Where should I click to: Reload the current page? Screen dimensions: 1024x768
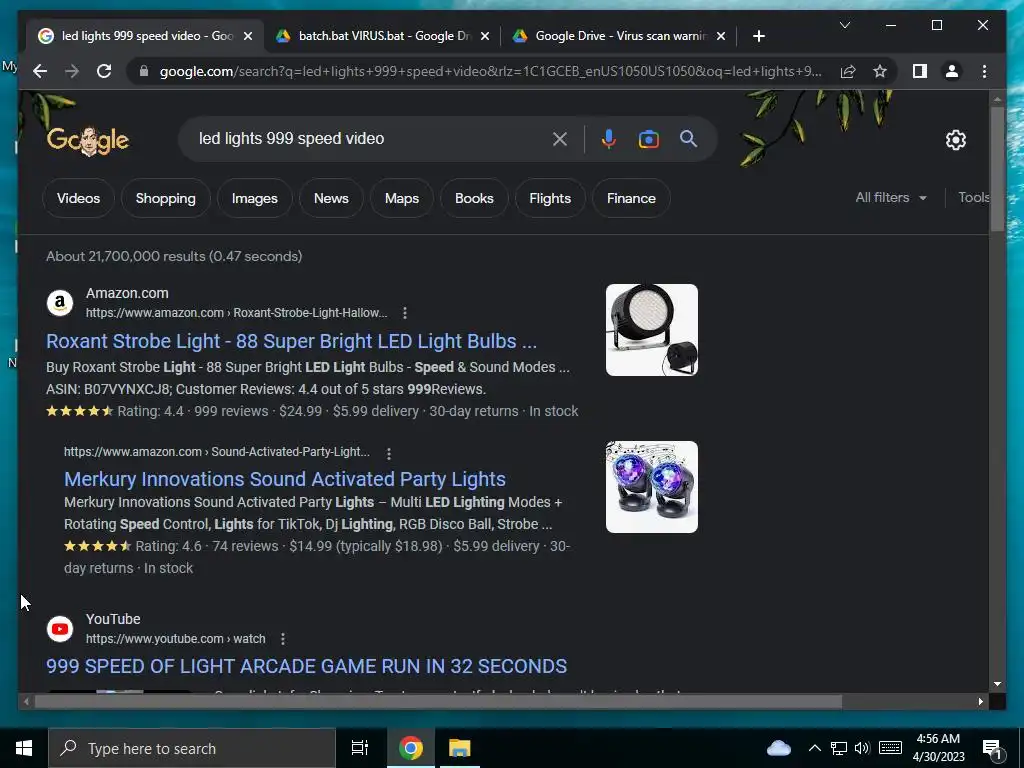tap(104, 71)
